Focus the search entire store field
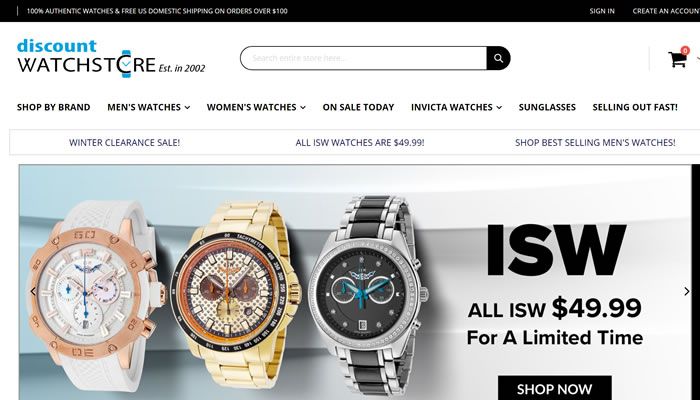Screen dimensions: 700x400 click(363, 58)
